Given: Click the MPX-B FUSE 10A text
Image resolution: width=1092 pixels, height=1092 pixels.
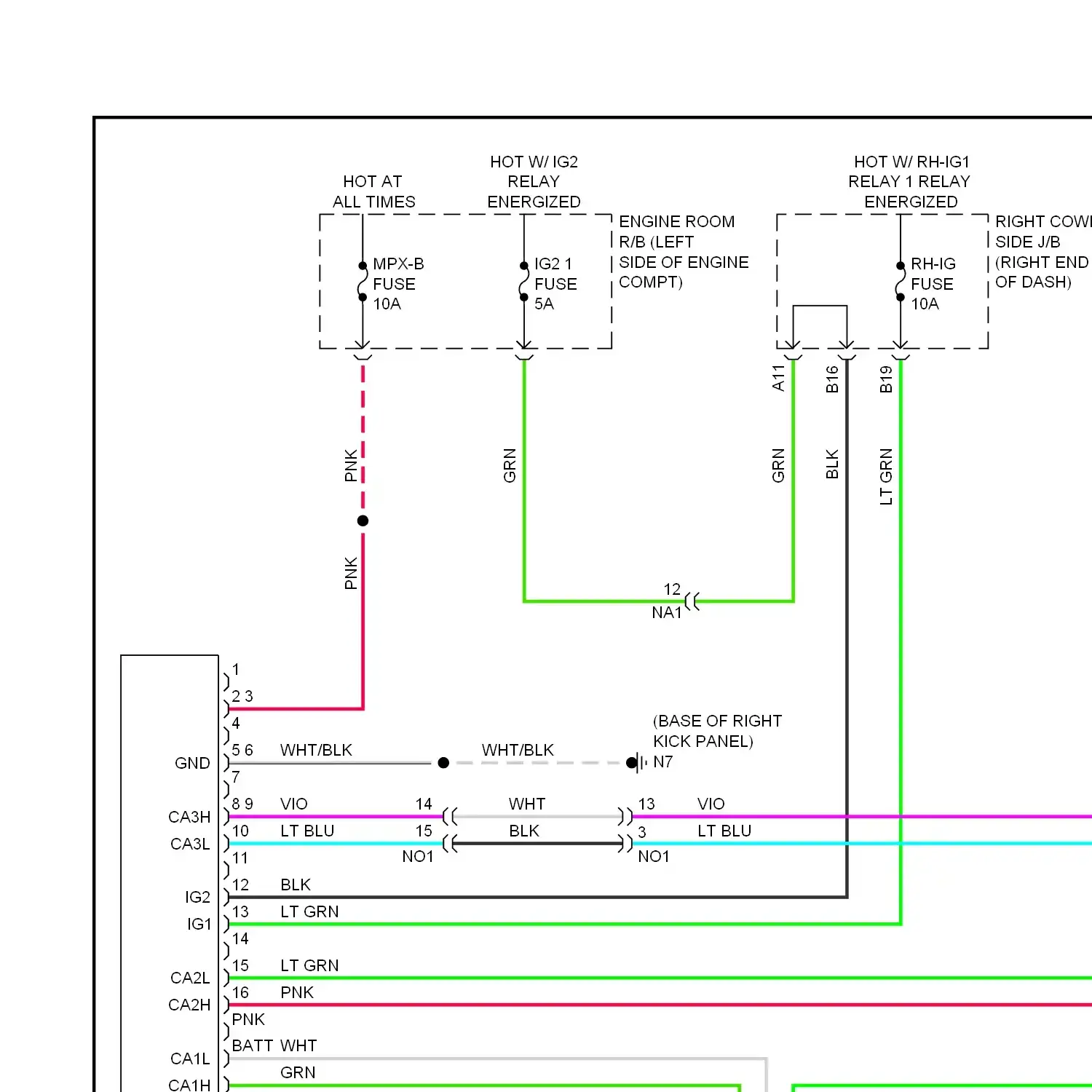Looking at the screenshot, I should tap(398, 284).
